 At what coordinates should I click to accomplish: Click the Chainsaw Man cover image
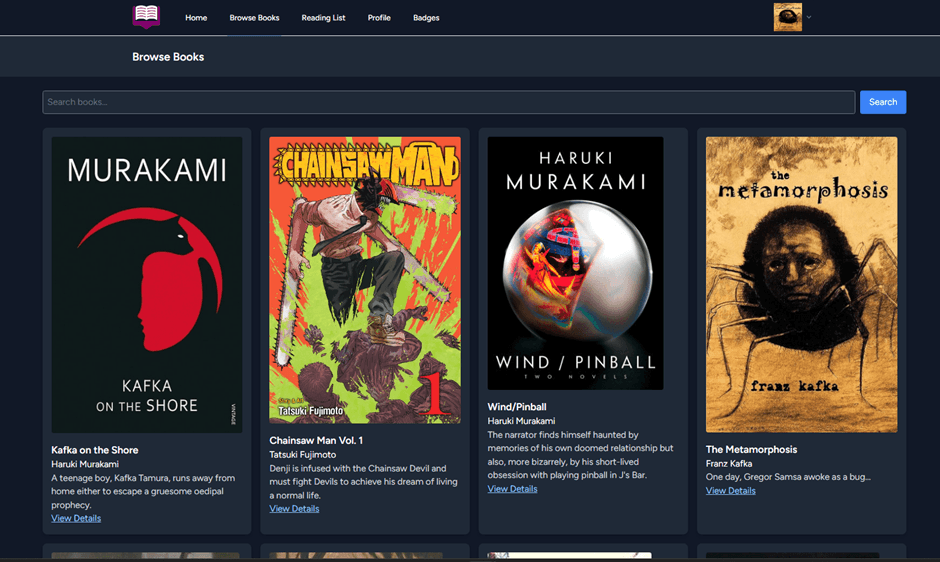365,280
